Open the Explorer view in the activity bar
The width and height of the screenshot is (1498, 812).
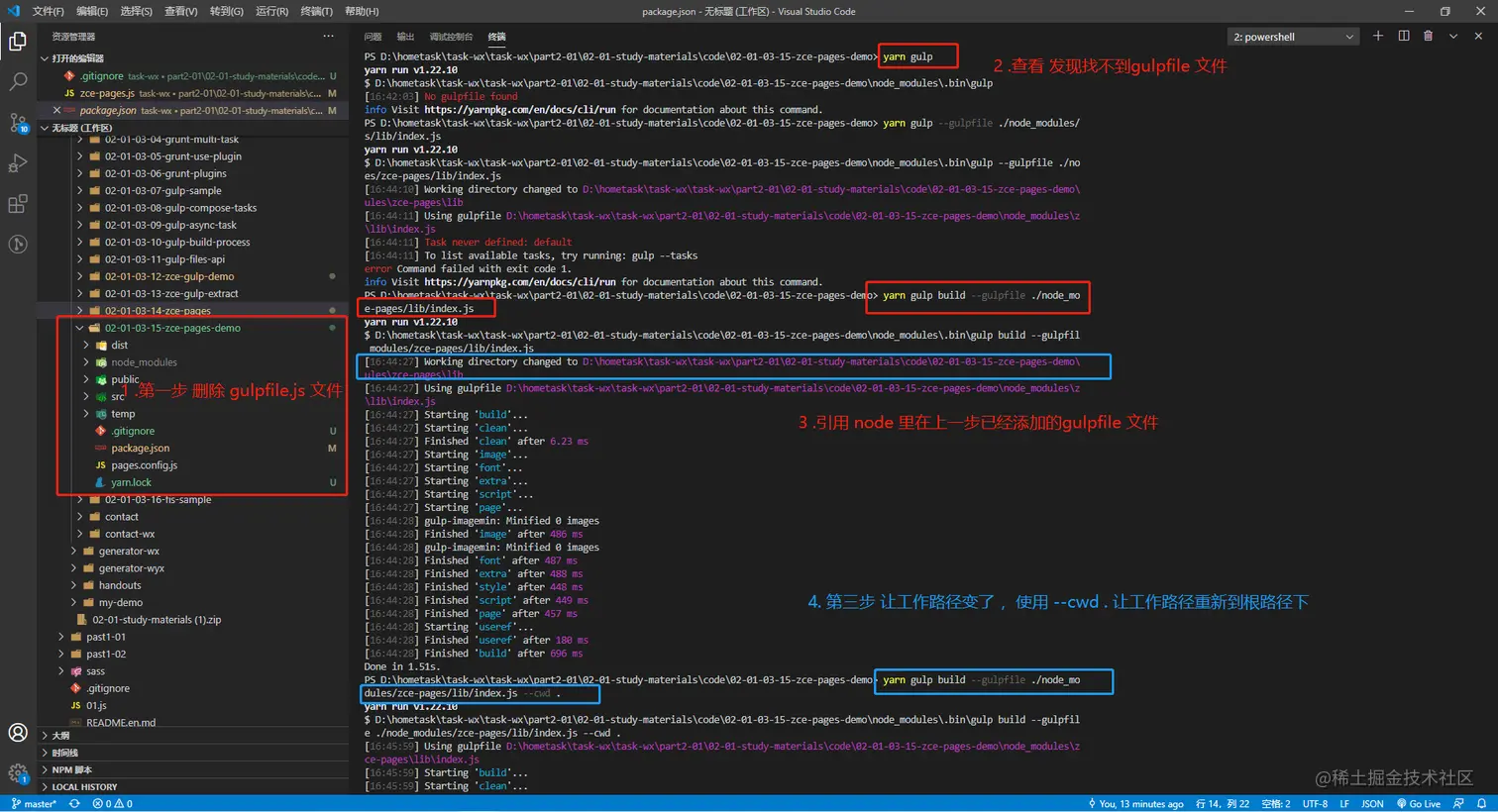18,42
